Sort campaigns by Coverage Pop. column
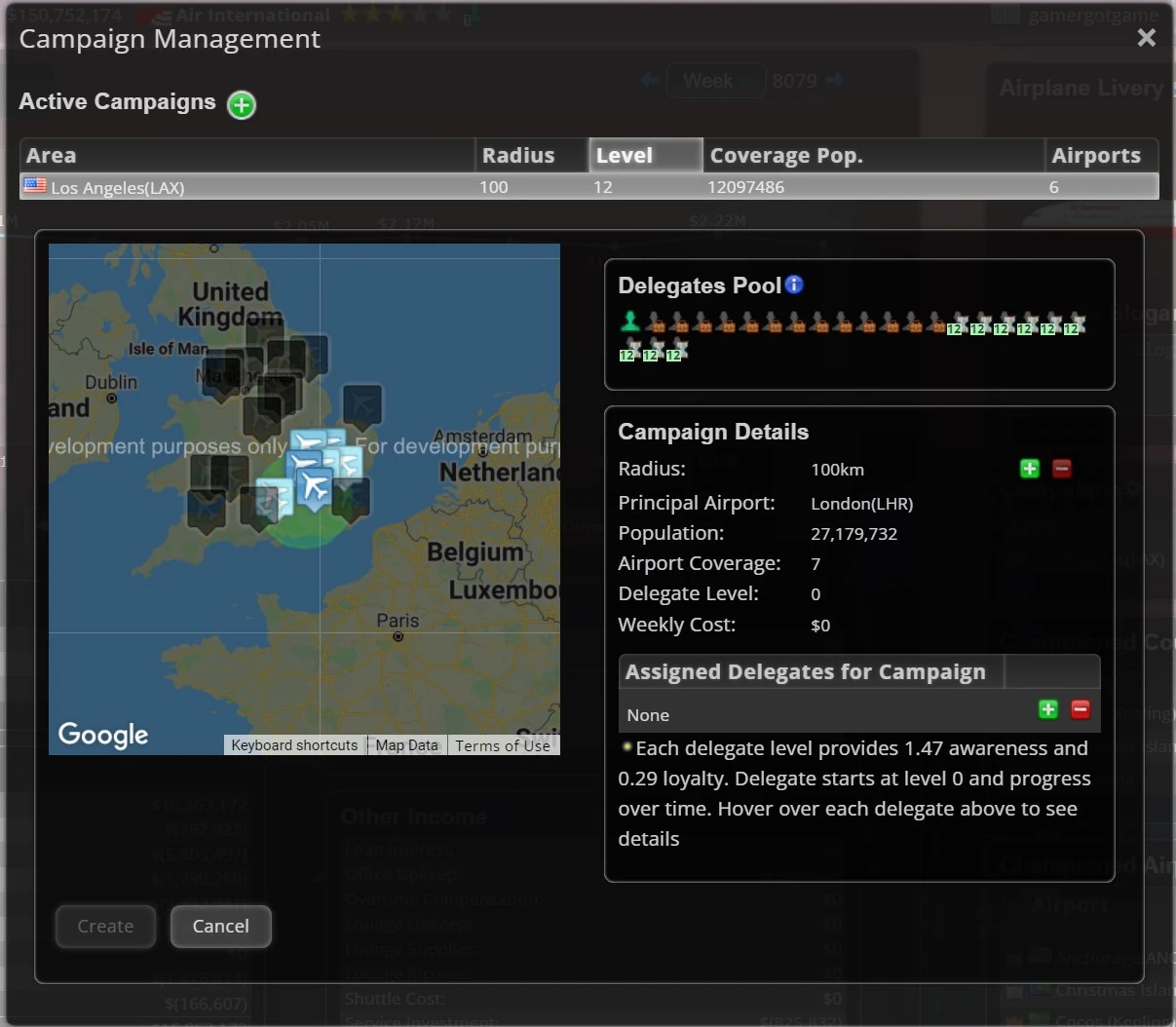 pos(874,155)
